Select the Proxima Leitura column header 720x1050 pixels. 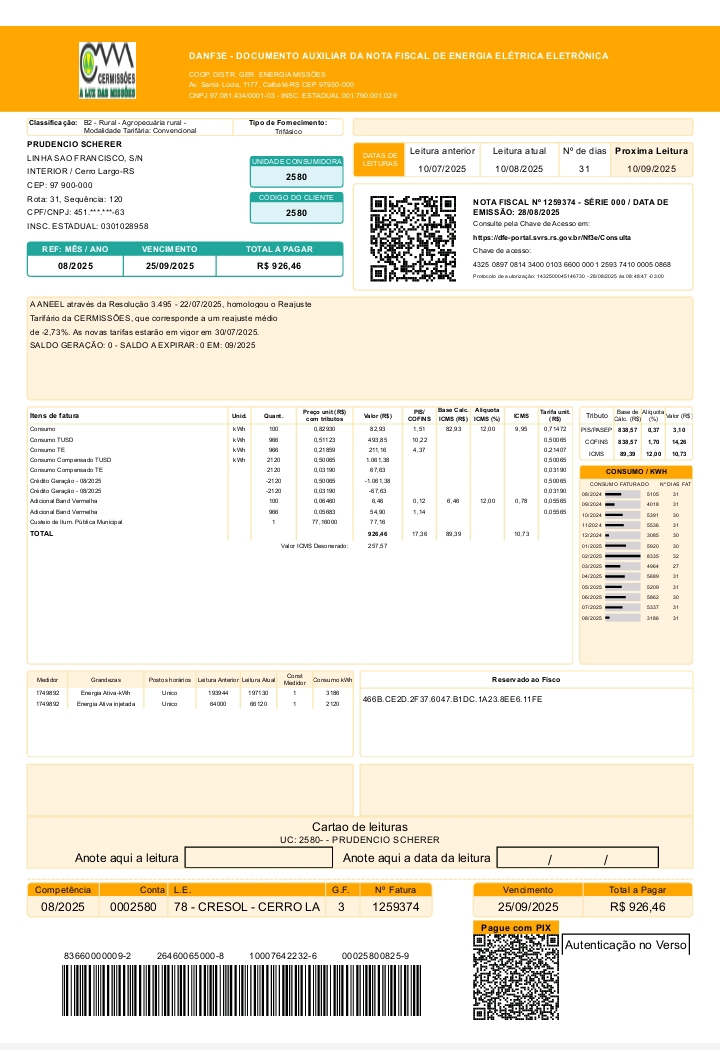tap(651, 151)
